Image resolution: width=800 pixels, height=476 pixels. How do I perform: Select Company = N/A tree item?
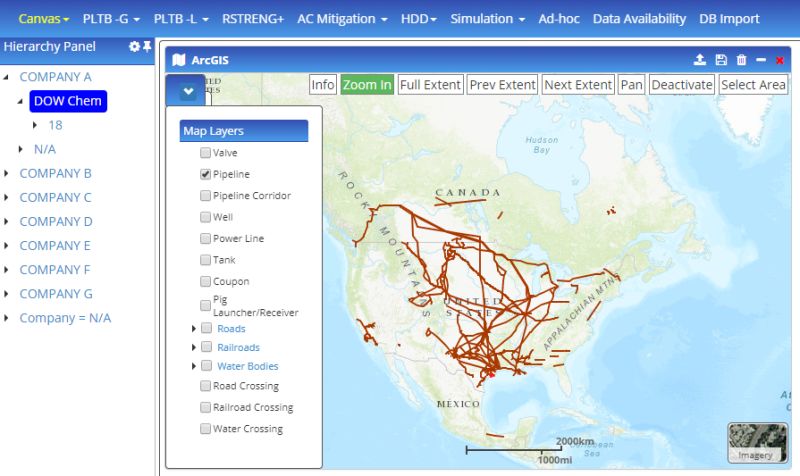point(65,318)
